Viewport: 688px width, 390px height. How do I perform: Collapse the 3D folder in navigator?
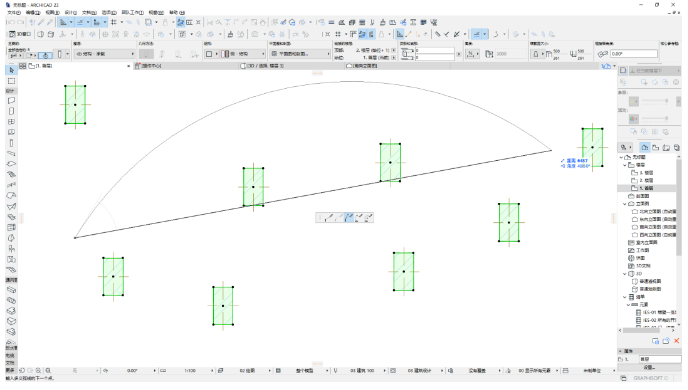[625, 274]
